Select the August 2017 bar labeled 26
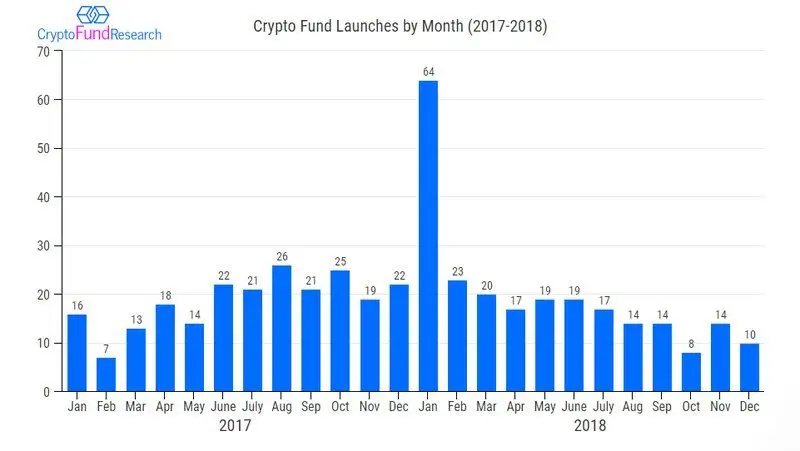This screenshot has width=800, height=451. (x=282, y=329)
